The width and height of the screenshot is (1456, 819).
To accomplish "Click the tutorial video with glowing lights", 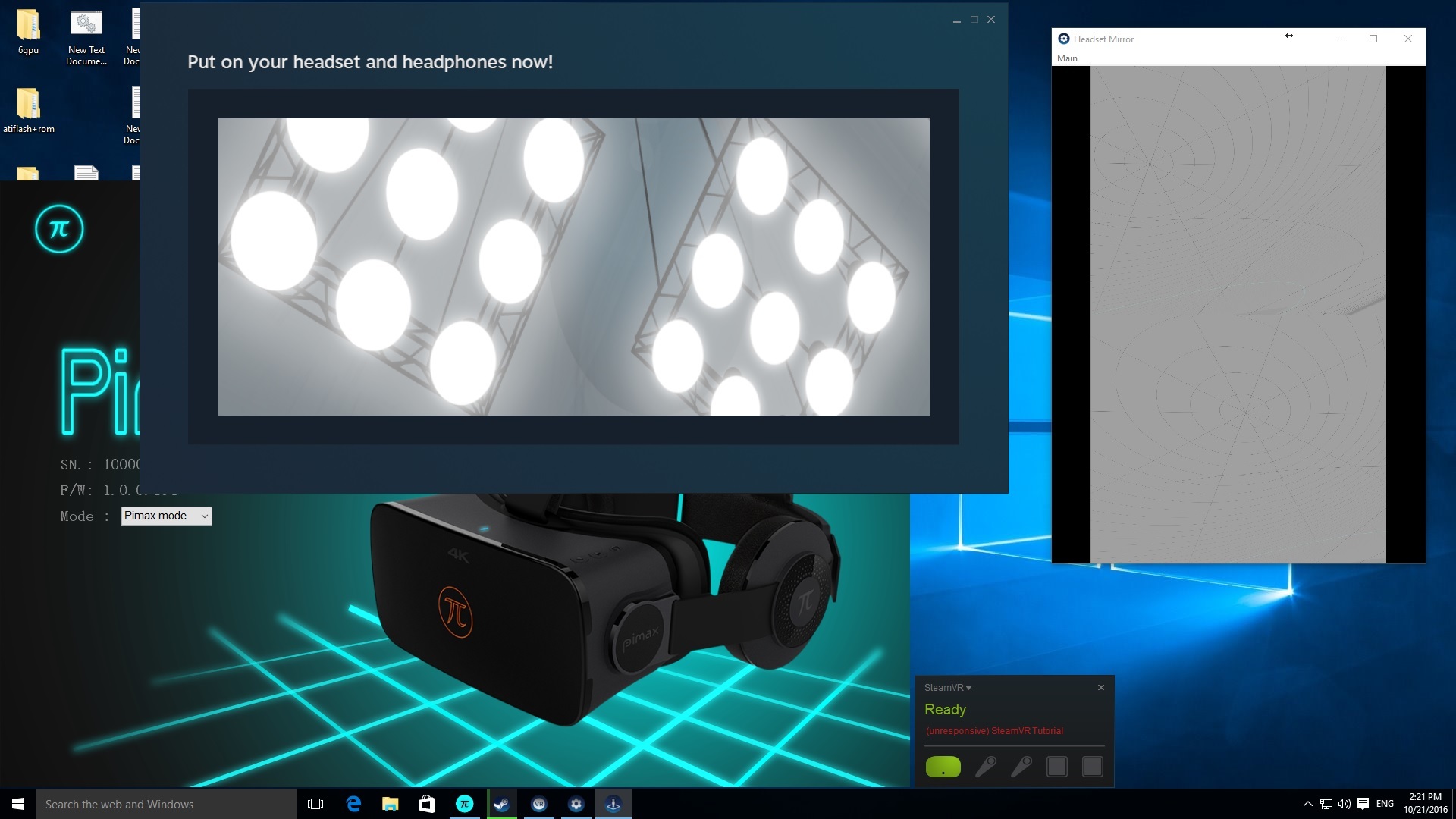I will click(574, 267).
